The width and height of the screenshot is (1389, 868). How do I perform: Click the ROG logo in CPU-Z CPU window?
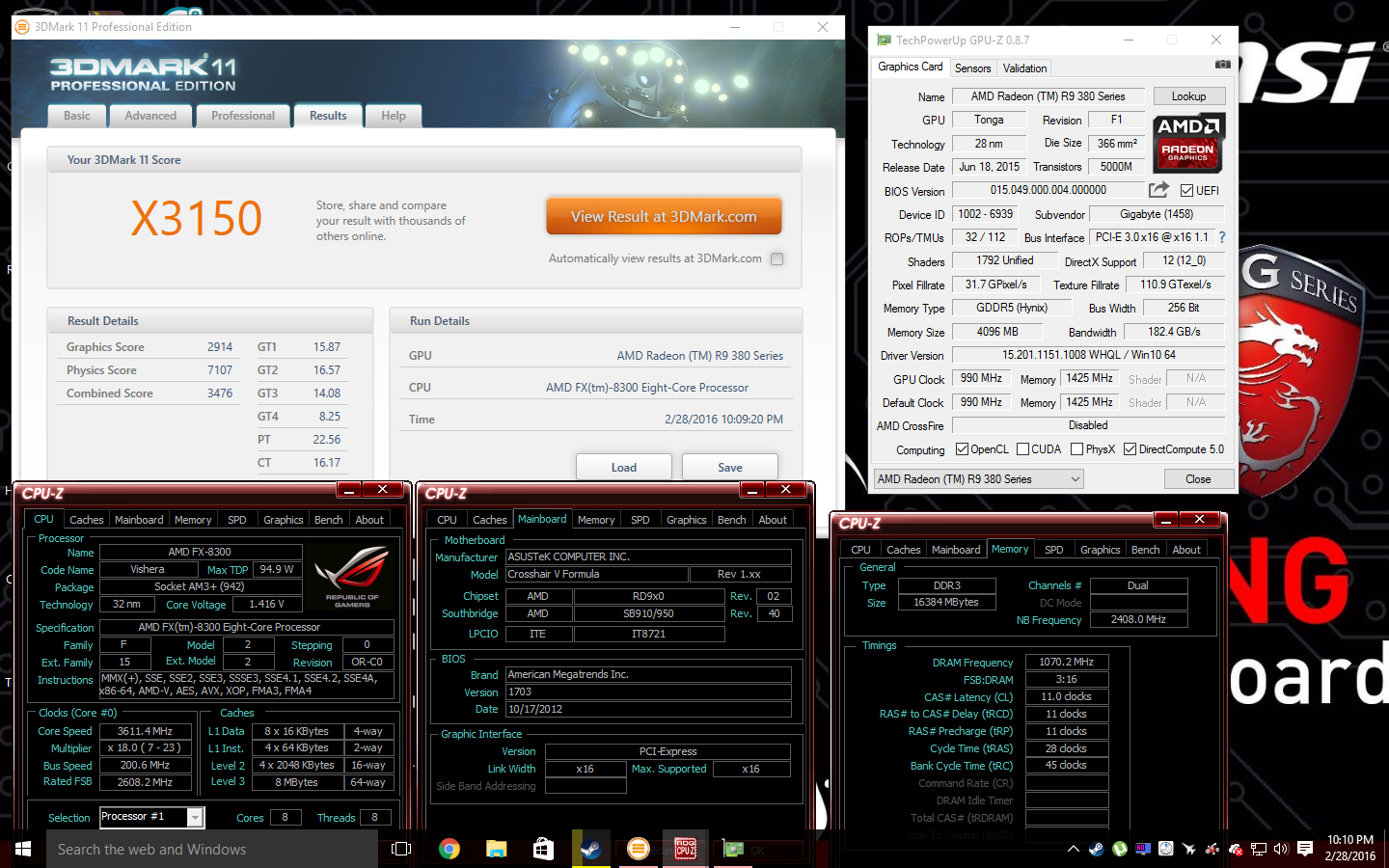pos(353,577)
